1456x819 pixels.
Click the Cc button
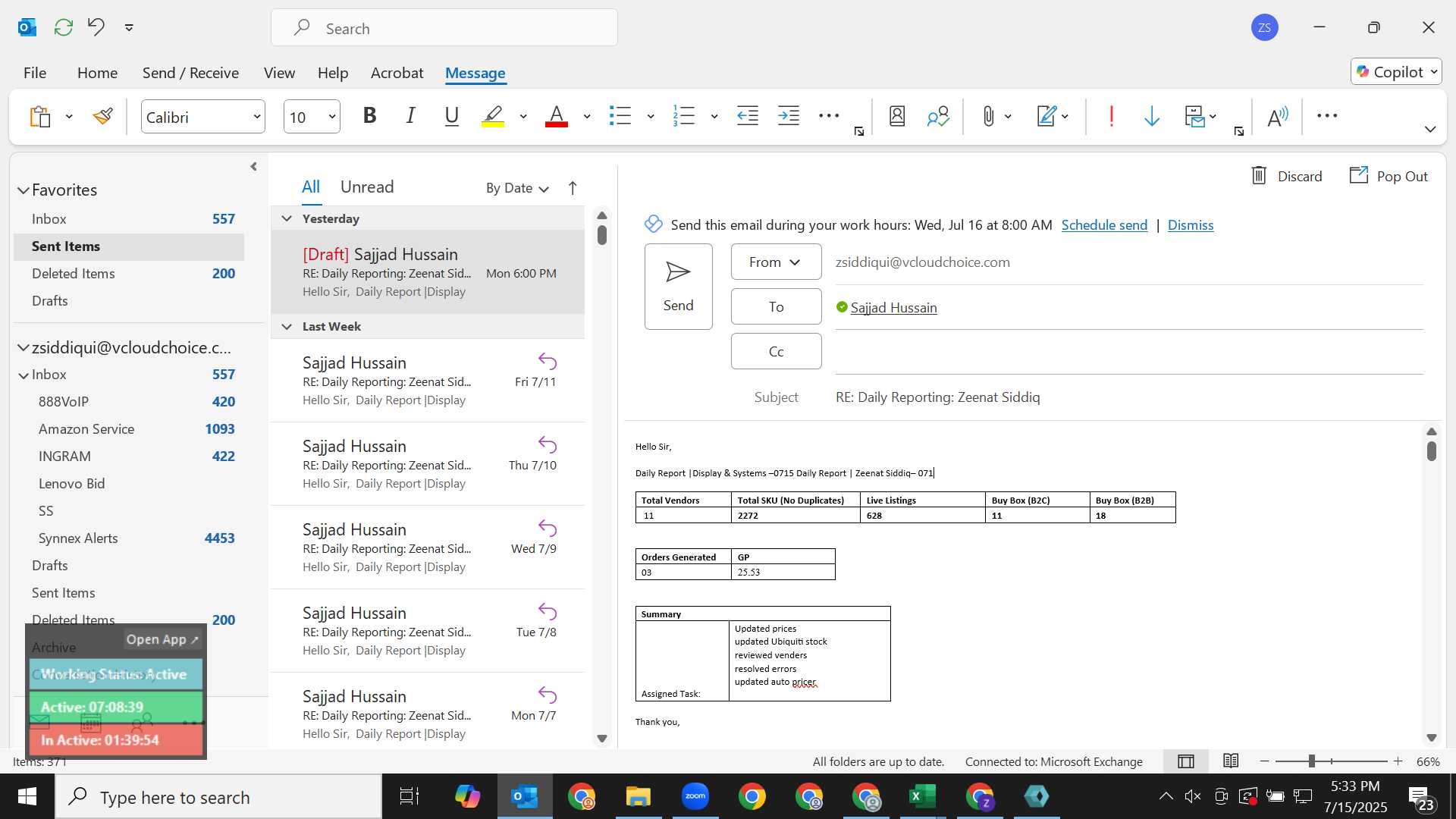[776, 351]
